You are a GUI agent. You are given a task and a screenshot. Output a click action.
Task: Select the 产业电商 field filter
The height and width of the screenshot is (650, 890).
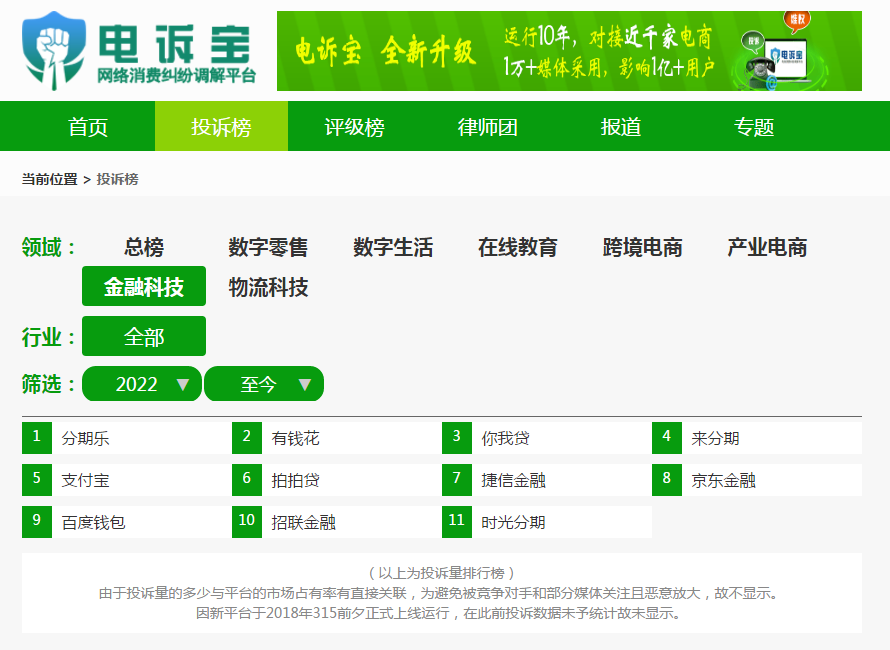[x=767, y=248]
